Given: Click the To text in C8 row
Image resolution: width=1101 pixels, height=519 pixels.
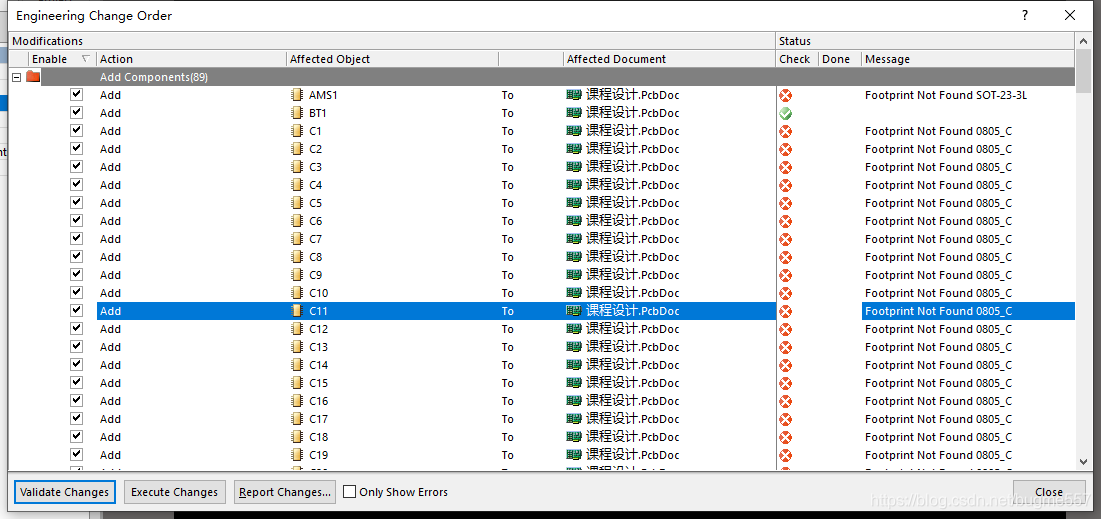Looking at the screenshot, I should (508, 257).
